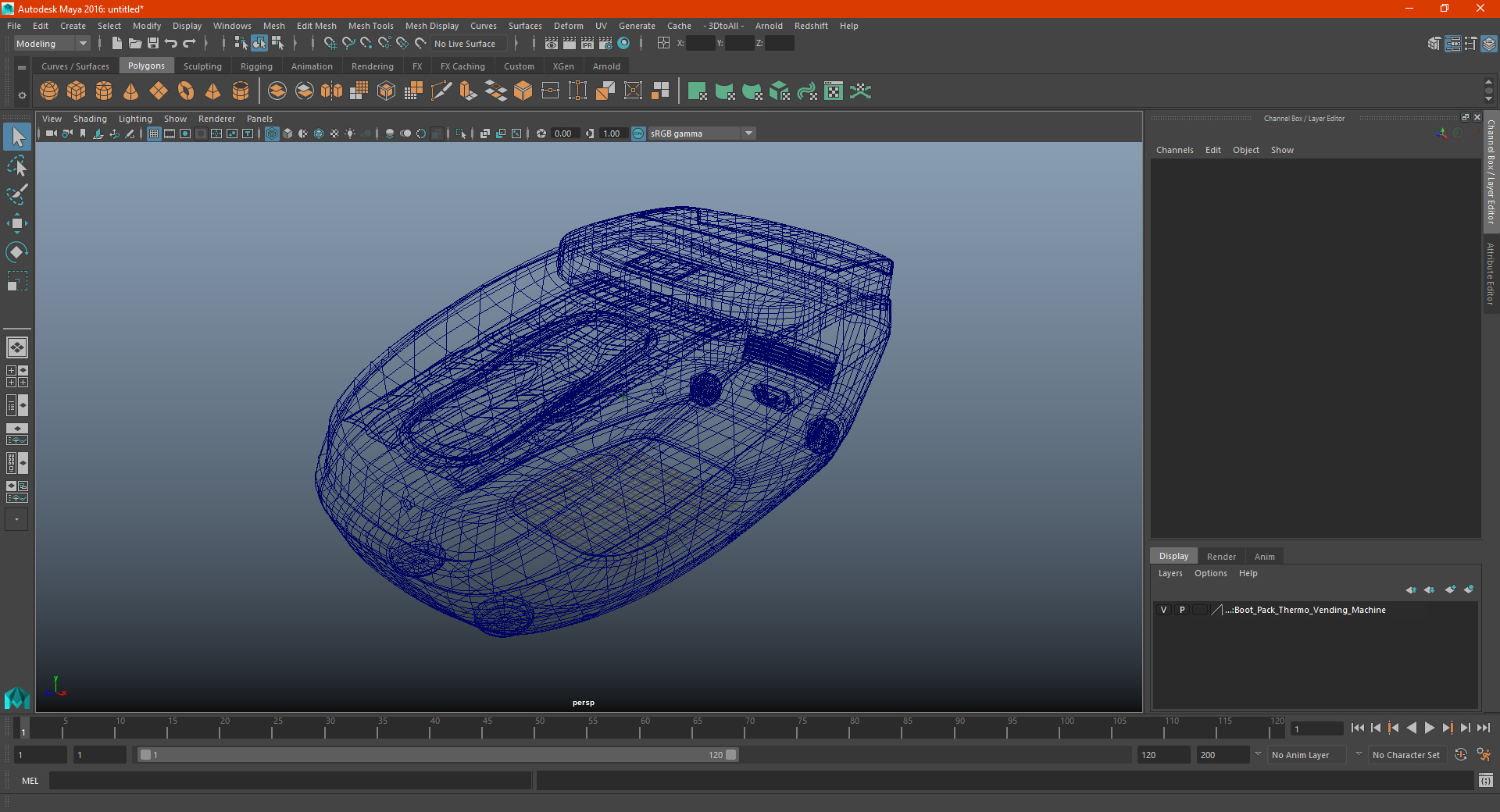Open the Edit Mesh menu

[316, 26]
